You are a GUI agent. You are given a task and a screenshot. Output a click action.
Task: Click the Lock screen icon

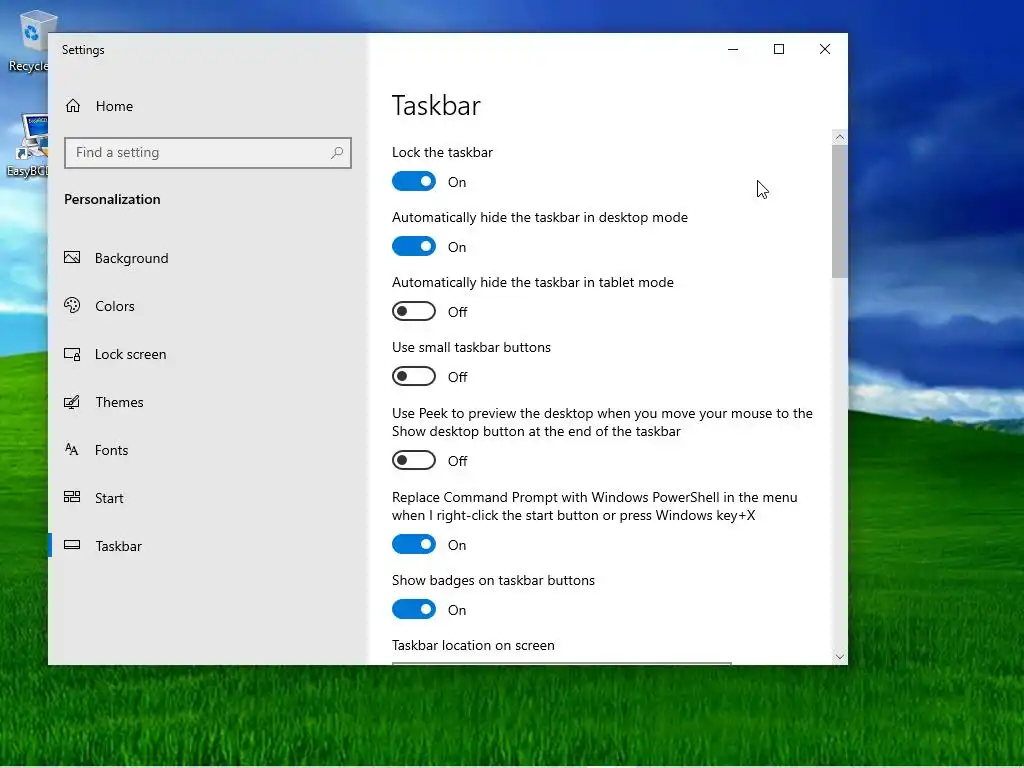tap(72, 354)
